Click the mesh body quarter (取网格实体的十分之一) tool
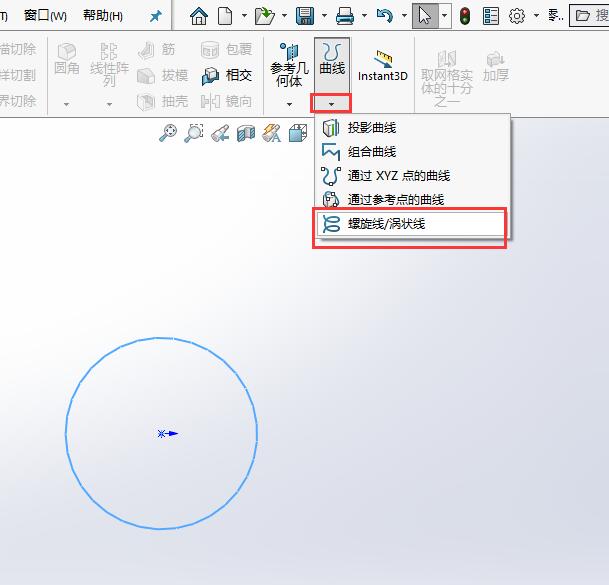 coord(447,79)
